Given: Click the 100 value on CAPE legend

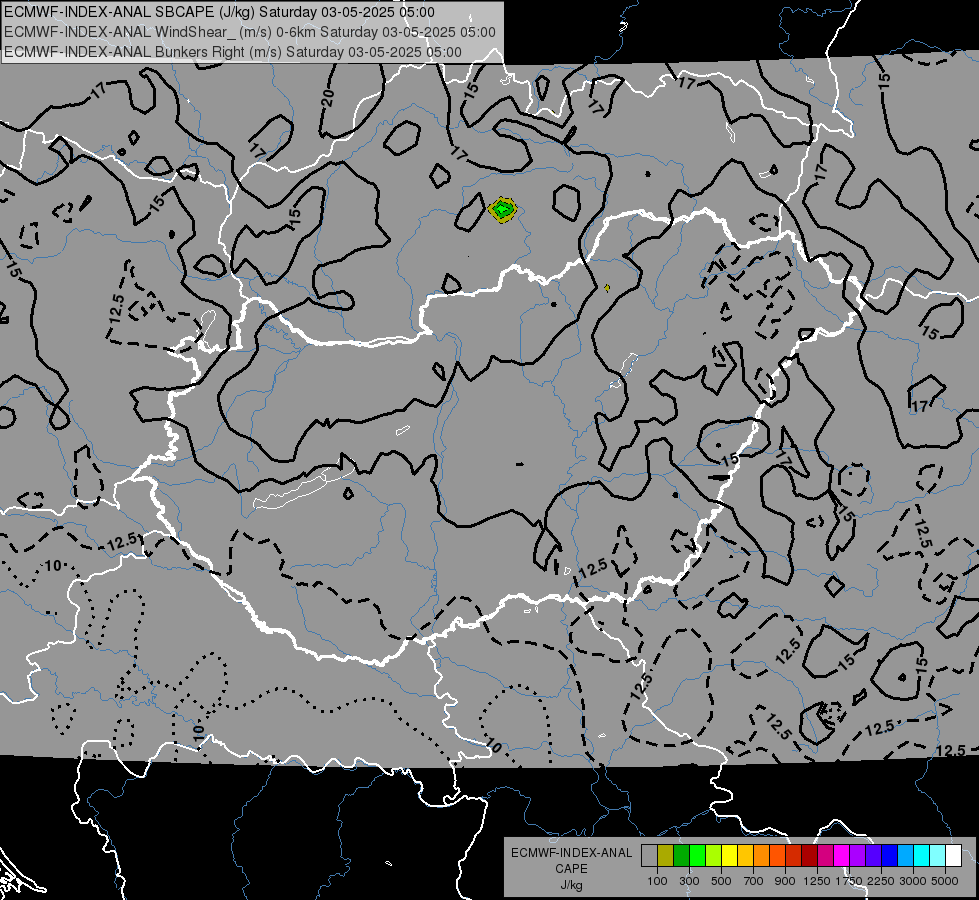Looking at the screenshot, I should pyautogui.click(x=657, y=881).
